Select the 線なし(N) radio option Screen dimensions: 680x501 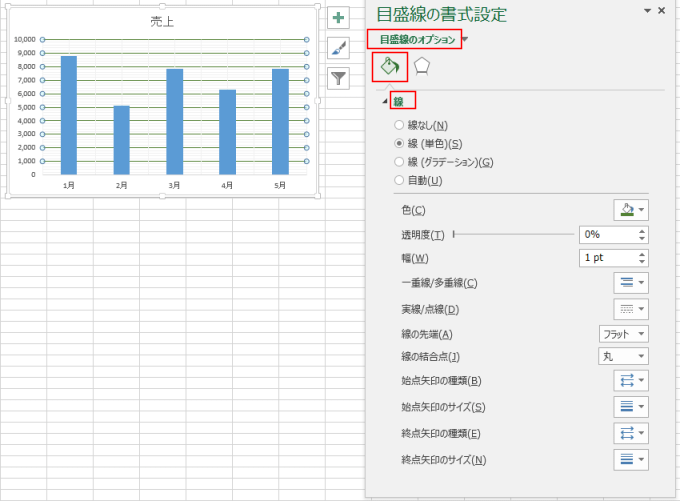coord(399,125)
